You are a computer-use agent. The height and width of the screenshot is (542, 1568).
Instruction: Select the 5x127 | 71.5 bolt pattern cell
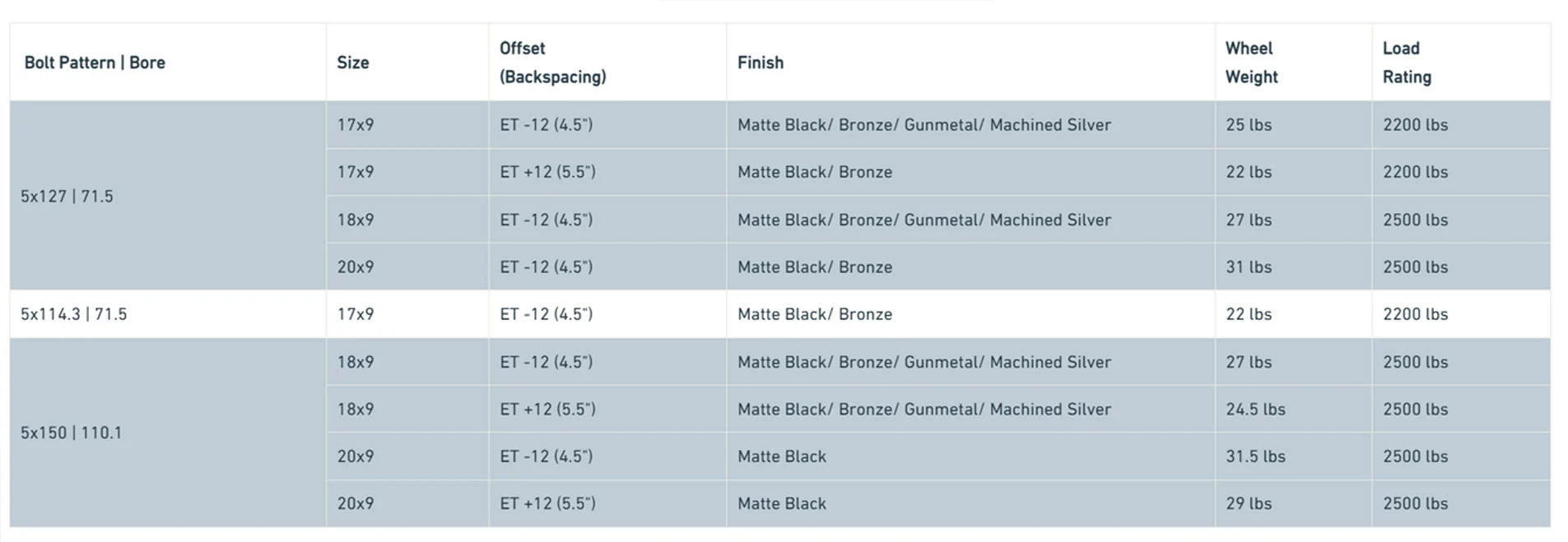pos(67,197)
